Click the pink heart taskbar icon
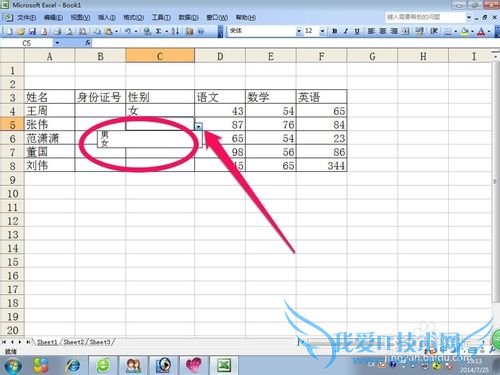The width and height of the screenshot is (500, 375). [x=194, y=366]
